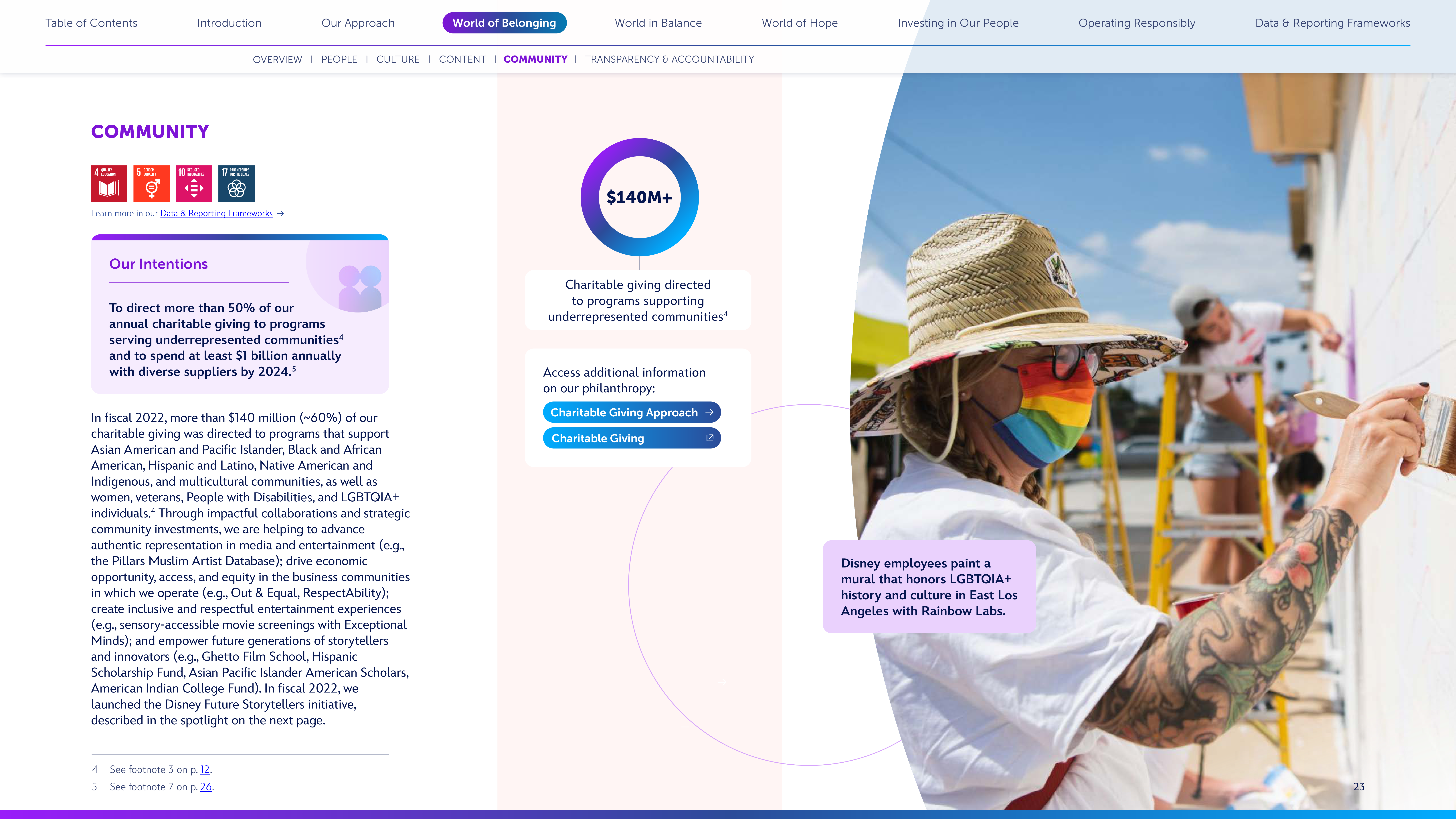1456x819 pixels.
Task: Click the 'In fiscal 2022' body paragraph
Action: click(x=250, y=569)
